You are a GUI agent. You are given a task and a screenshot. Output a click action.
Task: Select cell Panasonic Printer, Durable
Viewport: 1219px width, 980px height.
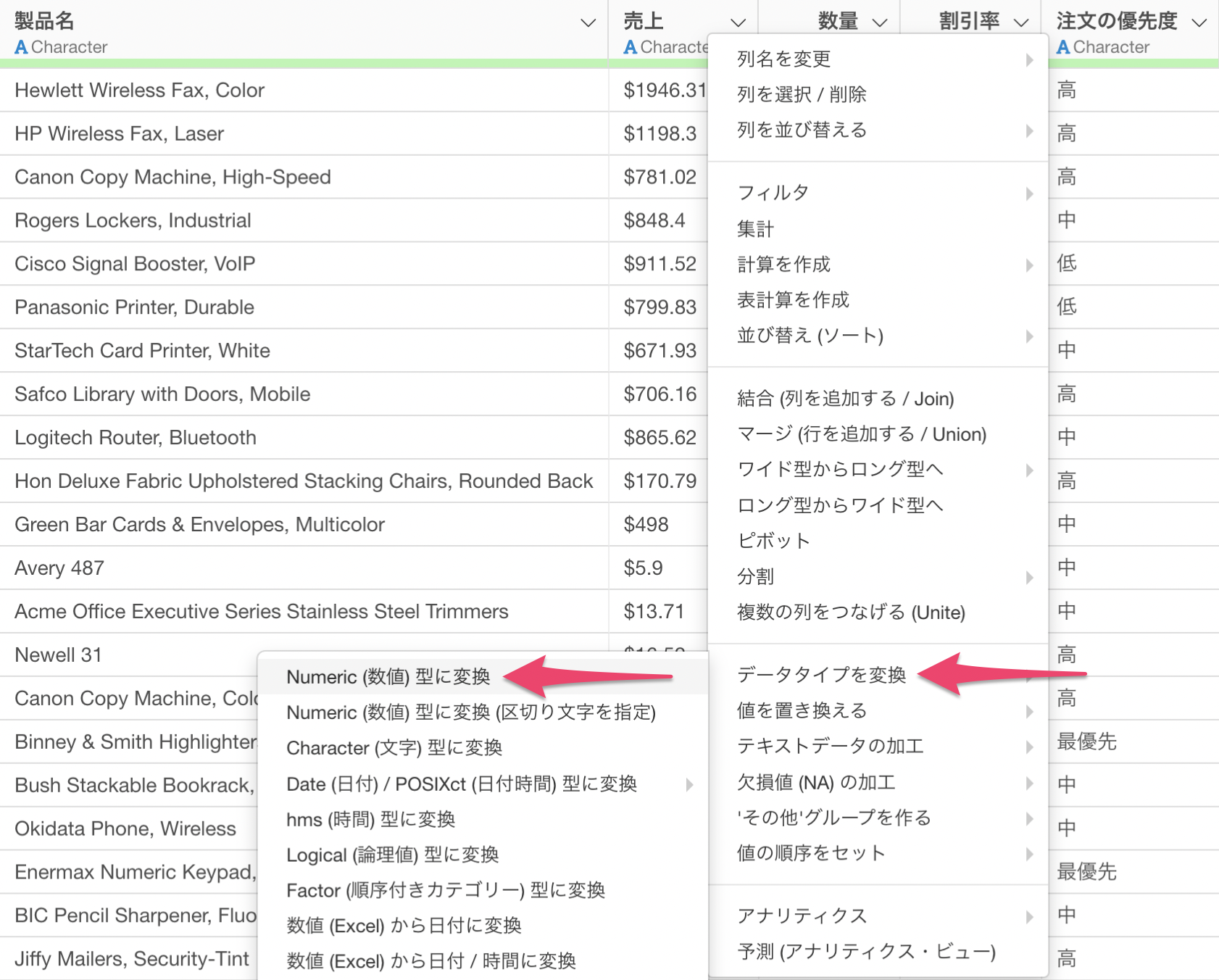(x=134, y=308)
